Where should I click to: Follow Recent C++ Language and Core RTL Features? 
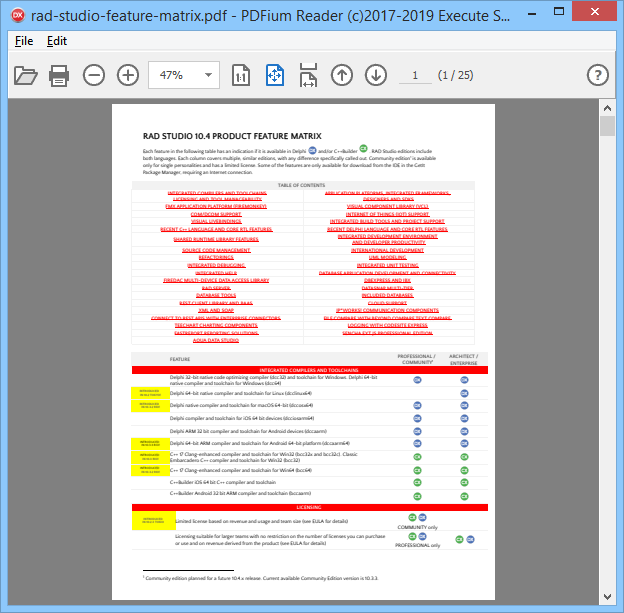216,229
